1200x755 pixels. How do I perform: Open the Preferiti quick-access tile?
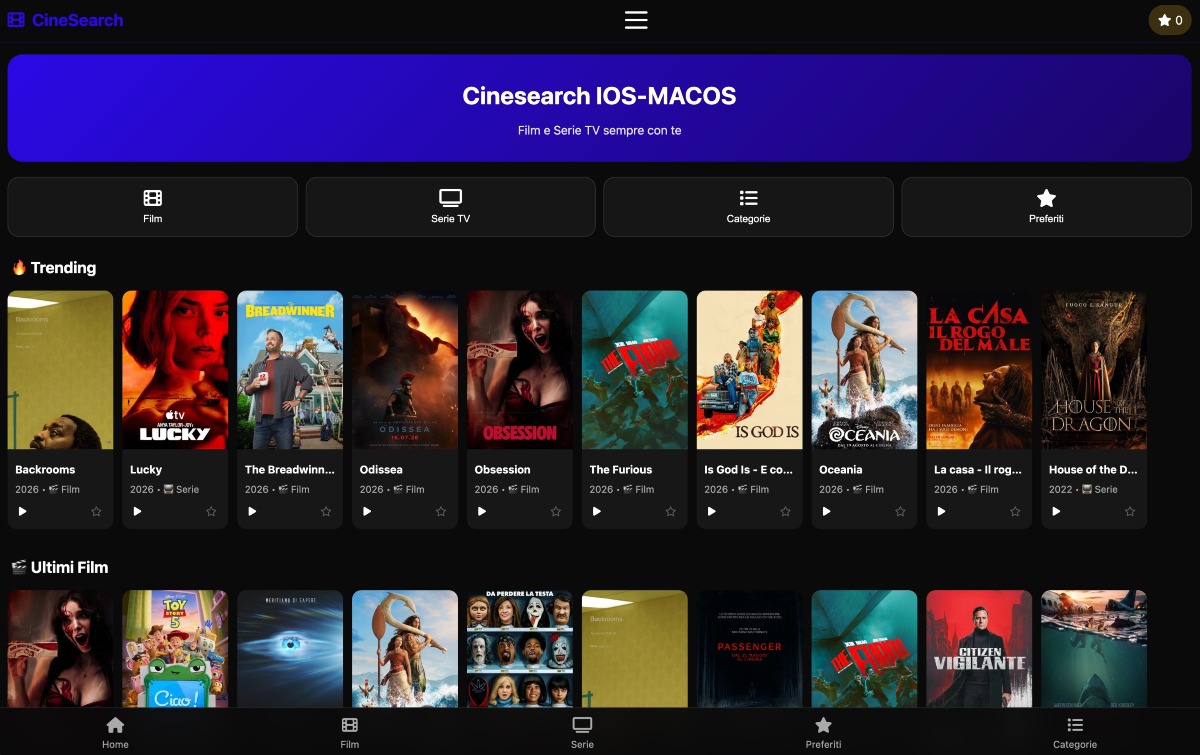[x=1046, y=207]
